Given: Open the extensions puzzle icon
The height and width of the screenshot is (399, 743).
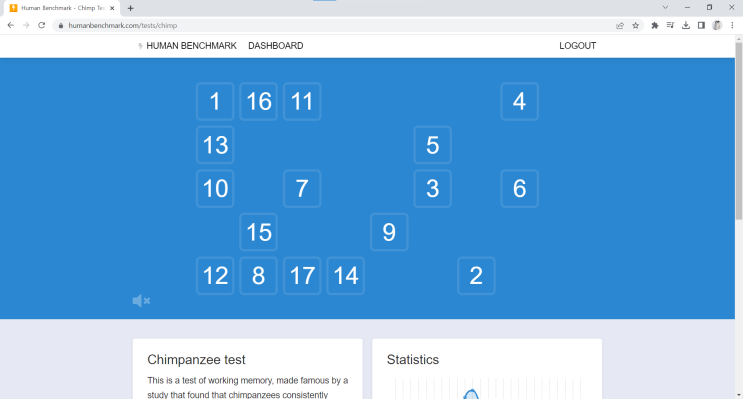Looking at the screenshot, I should (655, 26).
